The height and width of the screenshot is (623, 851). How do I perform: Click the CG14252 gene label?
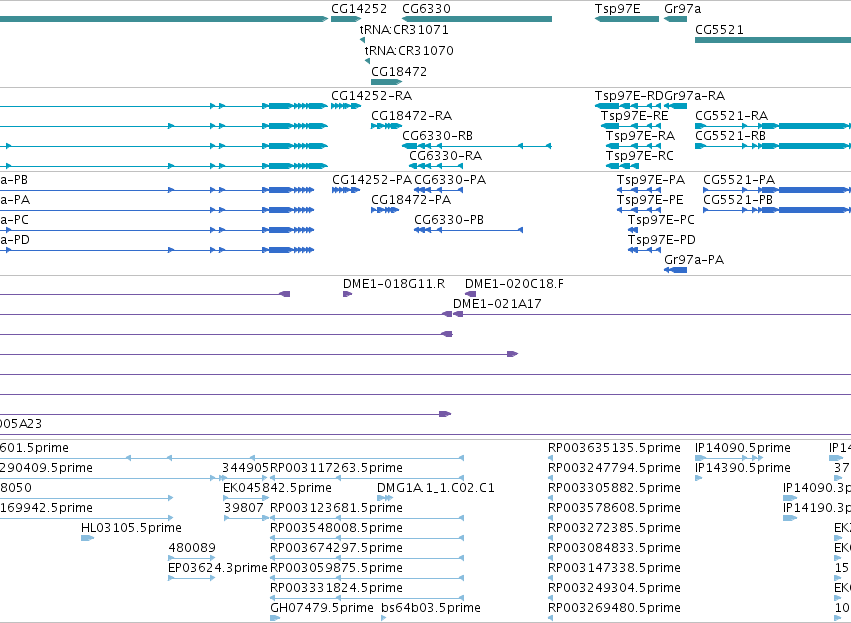coord(359,9)
